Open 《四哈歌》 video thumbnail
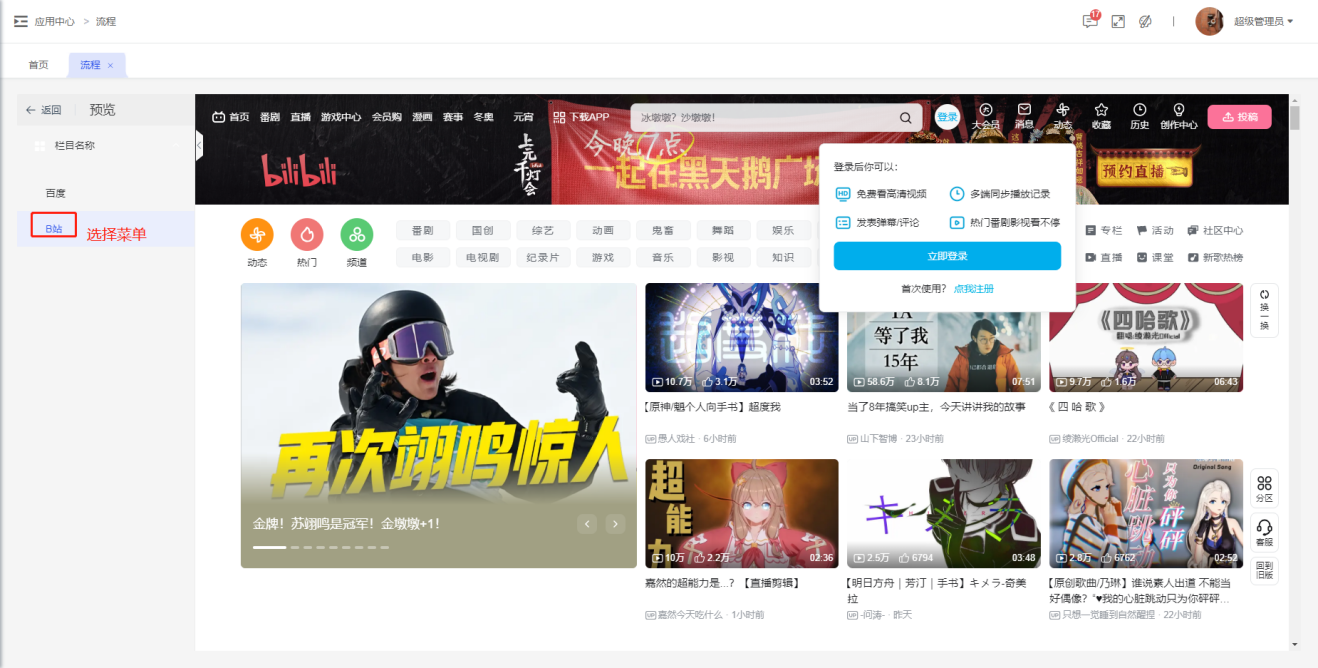This screenshot has width=1318, height=668. coord(1146,337)
